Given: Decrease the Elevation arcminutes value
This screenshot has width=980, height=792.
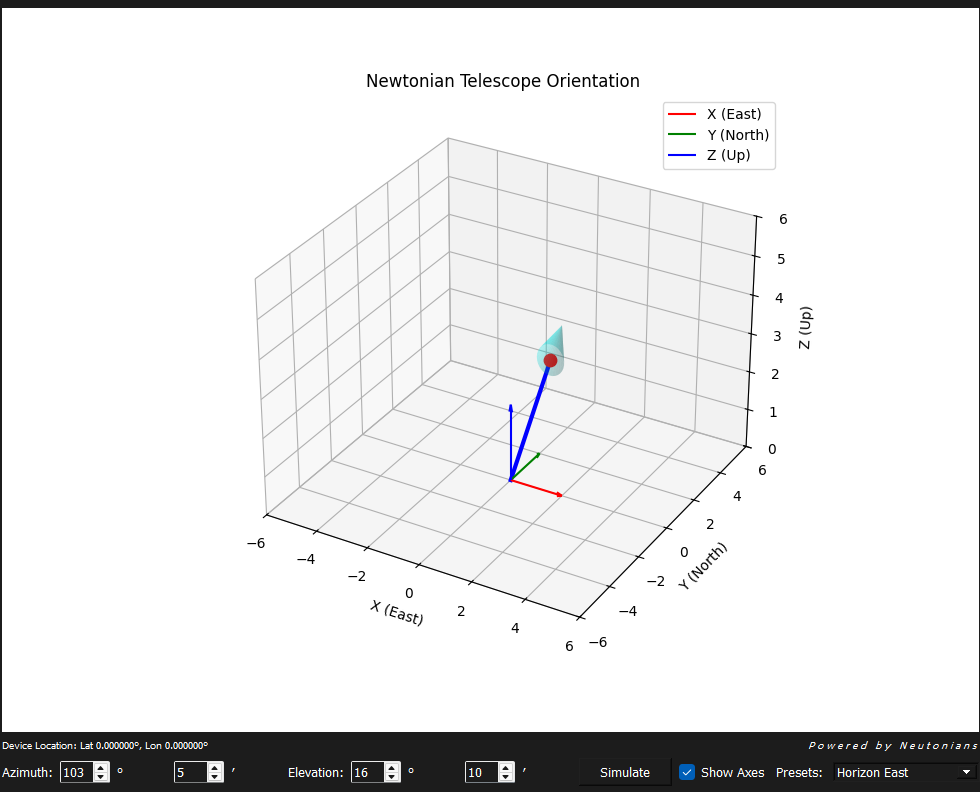Looking at the screenshot, I should tap(505, 777).
